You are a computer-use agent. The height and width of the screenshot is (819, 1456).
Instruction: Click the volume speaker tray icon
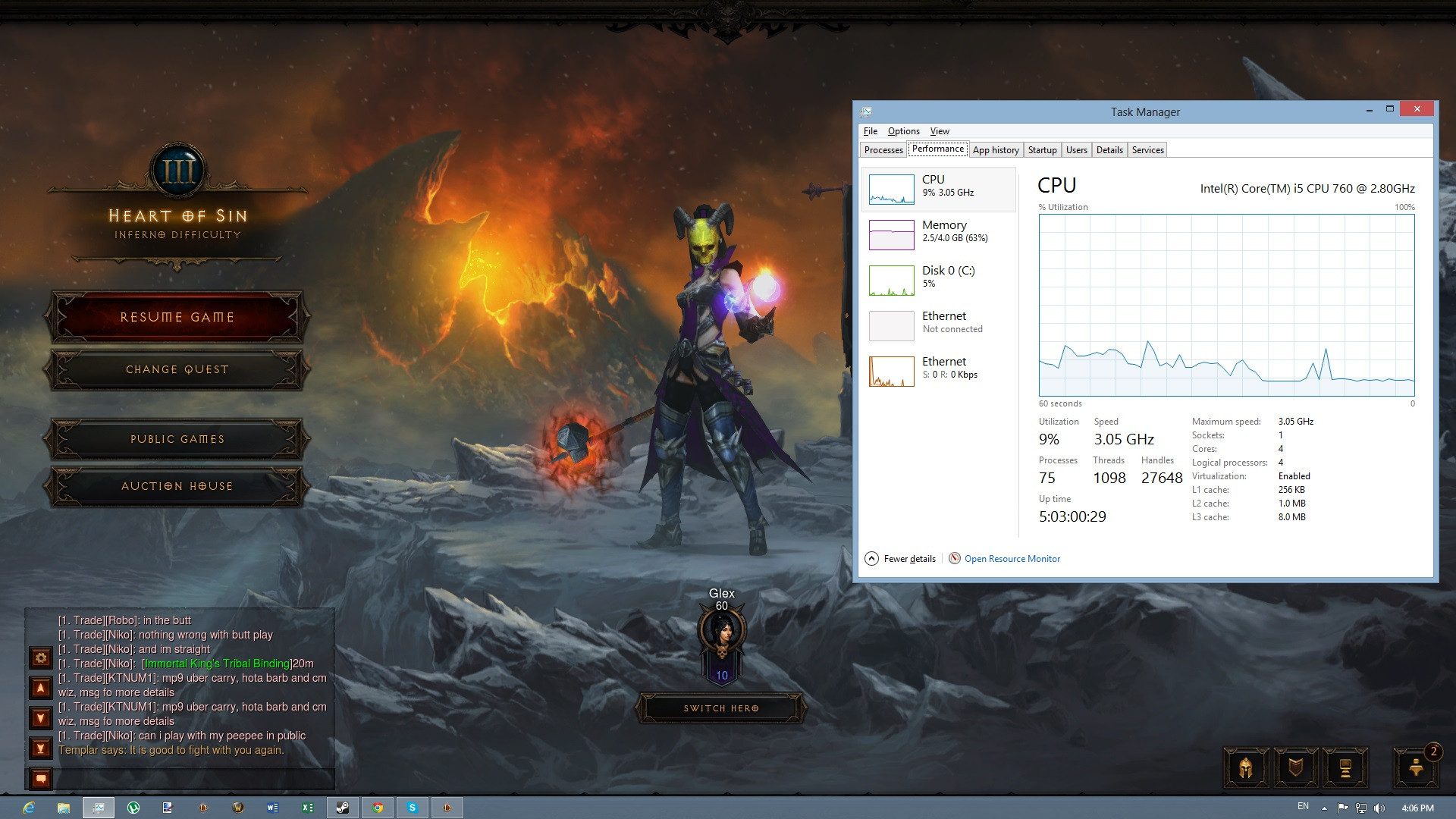[1379, 808]
